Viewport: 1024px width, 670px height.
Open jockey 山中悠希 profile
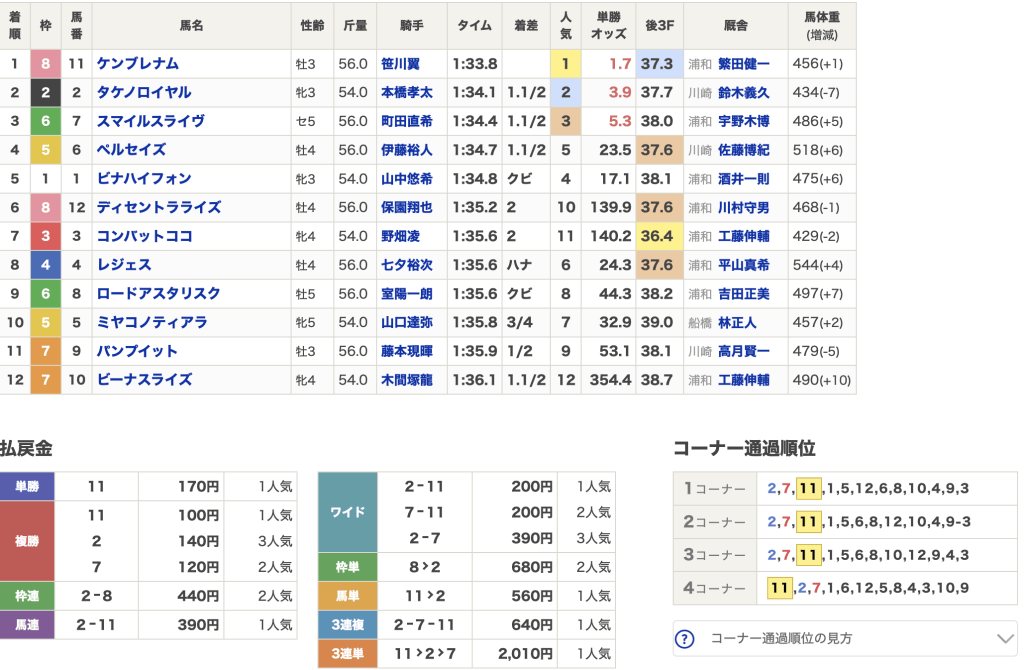pyautogui.click(x=407, y=179)
